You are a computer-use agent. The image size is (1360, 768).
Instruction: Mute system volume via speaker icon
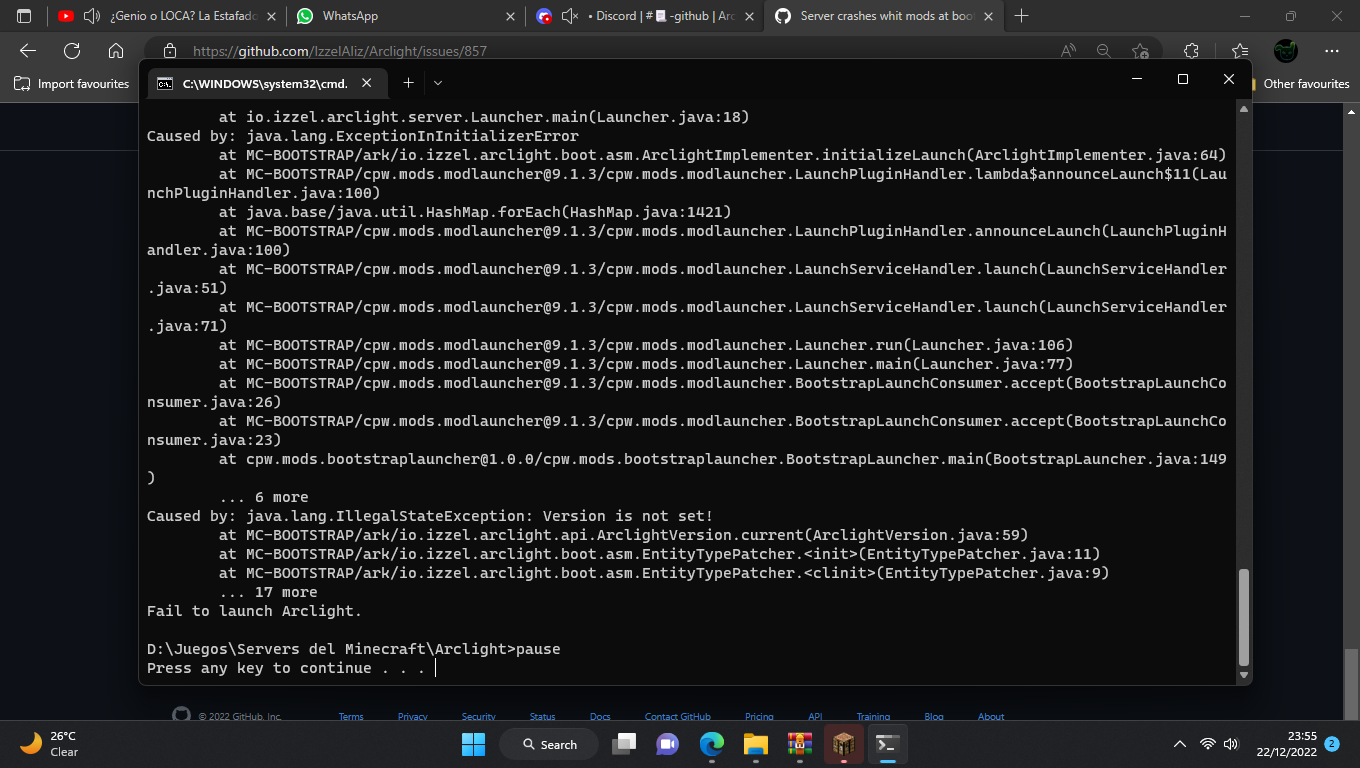[1230, 744]
